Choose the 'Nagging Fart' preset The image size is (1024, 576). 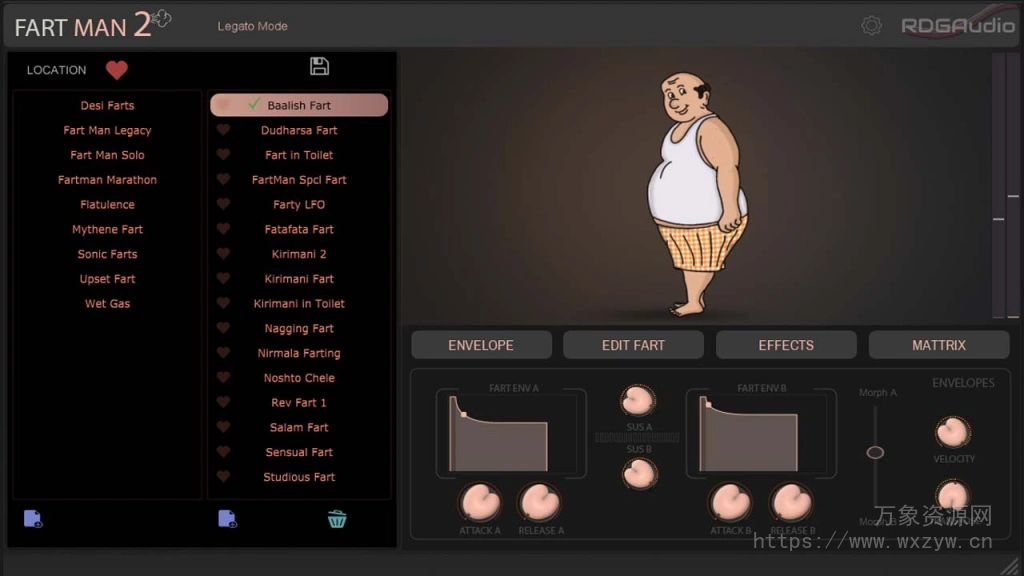298,328
